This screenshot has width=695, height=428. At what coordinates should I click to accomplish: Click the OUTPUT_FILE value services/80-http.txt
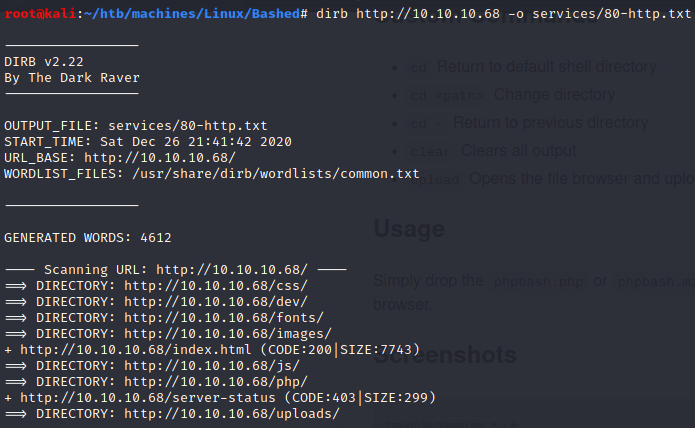[x=188, y=126]
